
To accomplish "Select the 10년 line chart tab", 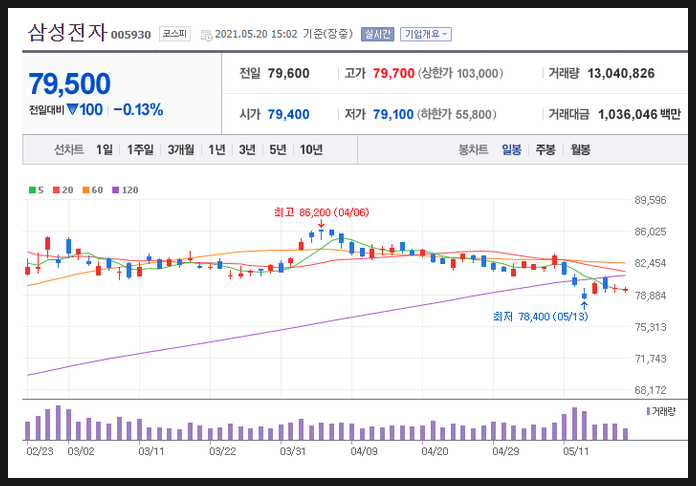I will [311, 150].
